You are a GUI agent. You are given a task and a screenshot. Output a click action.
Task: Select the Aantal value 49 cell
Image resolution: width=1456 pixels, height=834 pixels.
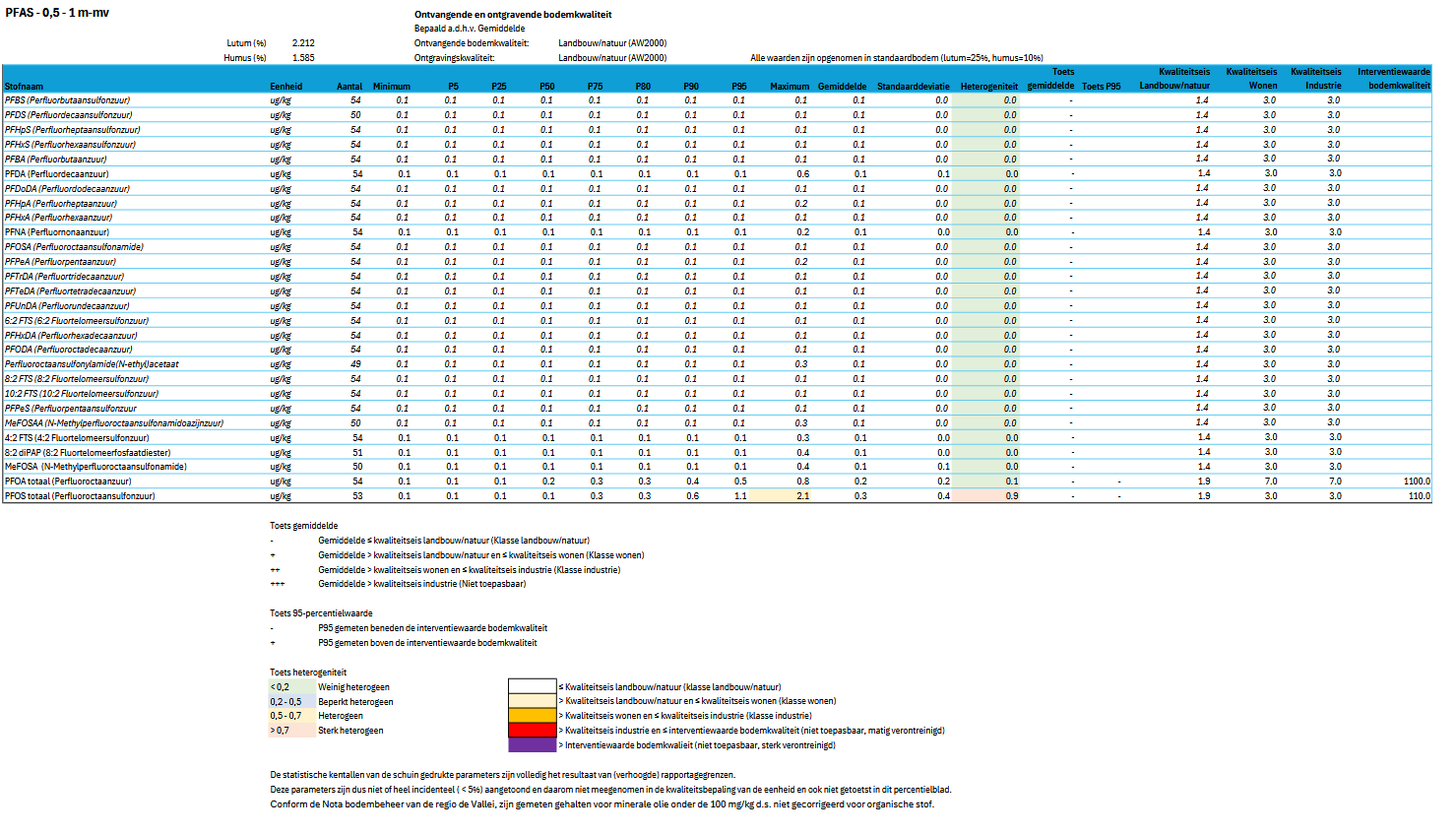[x=355, y=364]
